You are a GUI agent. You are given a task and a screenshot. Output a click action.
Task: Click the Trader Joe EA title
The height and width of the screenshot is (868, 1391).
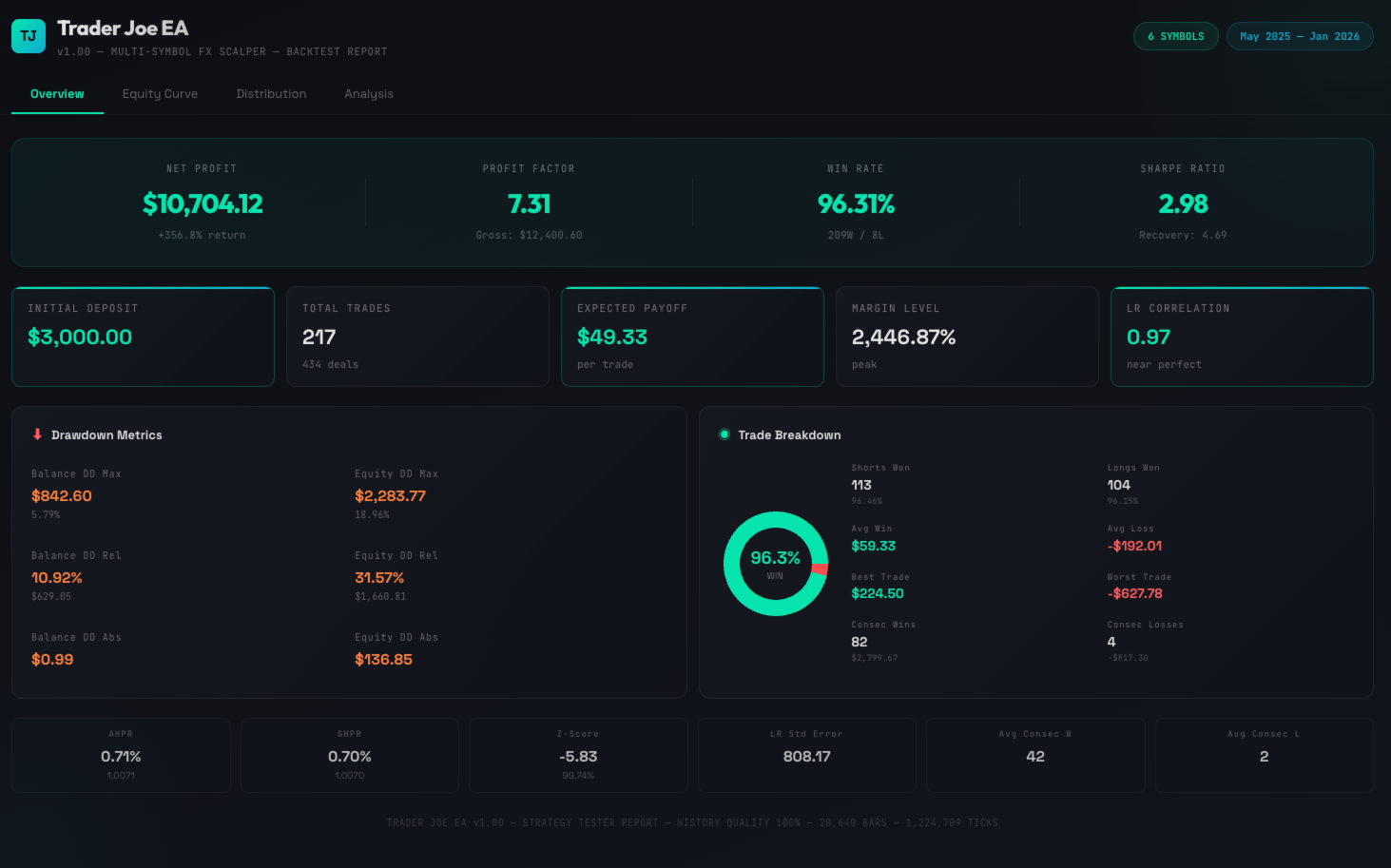[123, 29]
